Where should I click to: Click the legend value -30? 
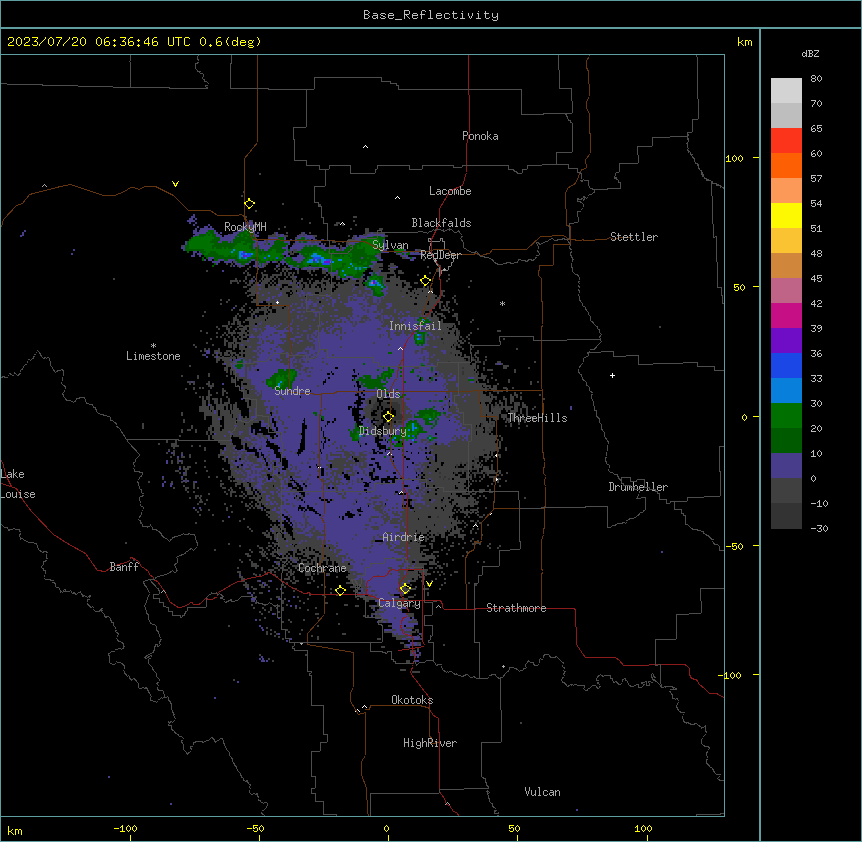coord(819,528)
